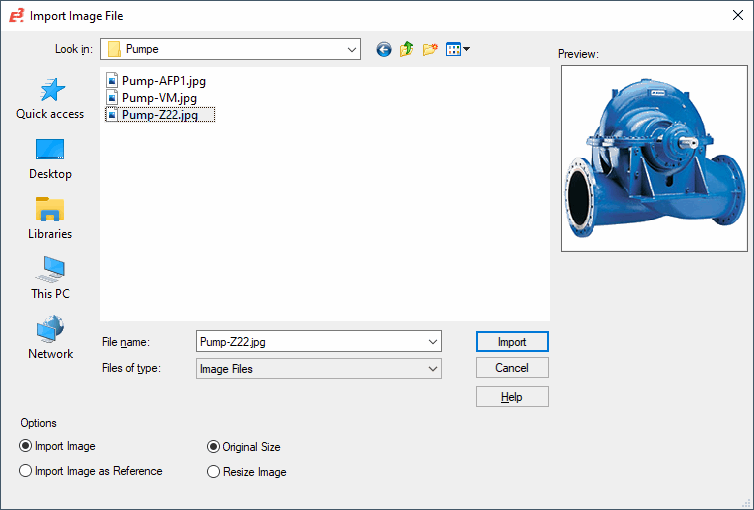
Task: Go to Desktop in sidebar
Action: click(x=50, y=159)
